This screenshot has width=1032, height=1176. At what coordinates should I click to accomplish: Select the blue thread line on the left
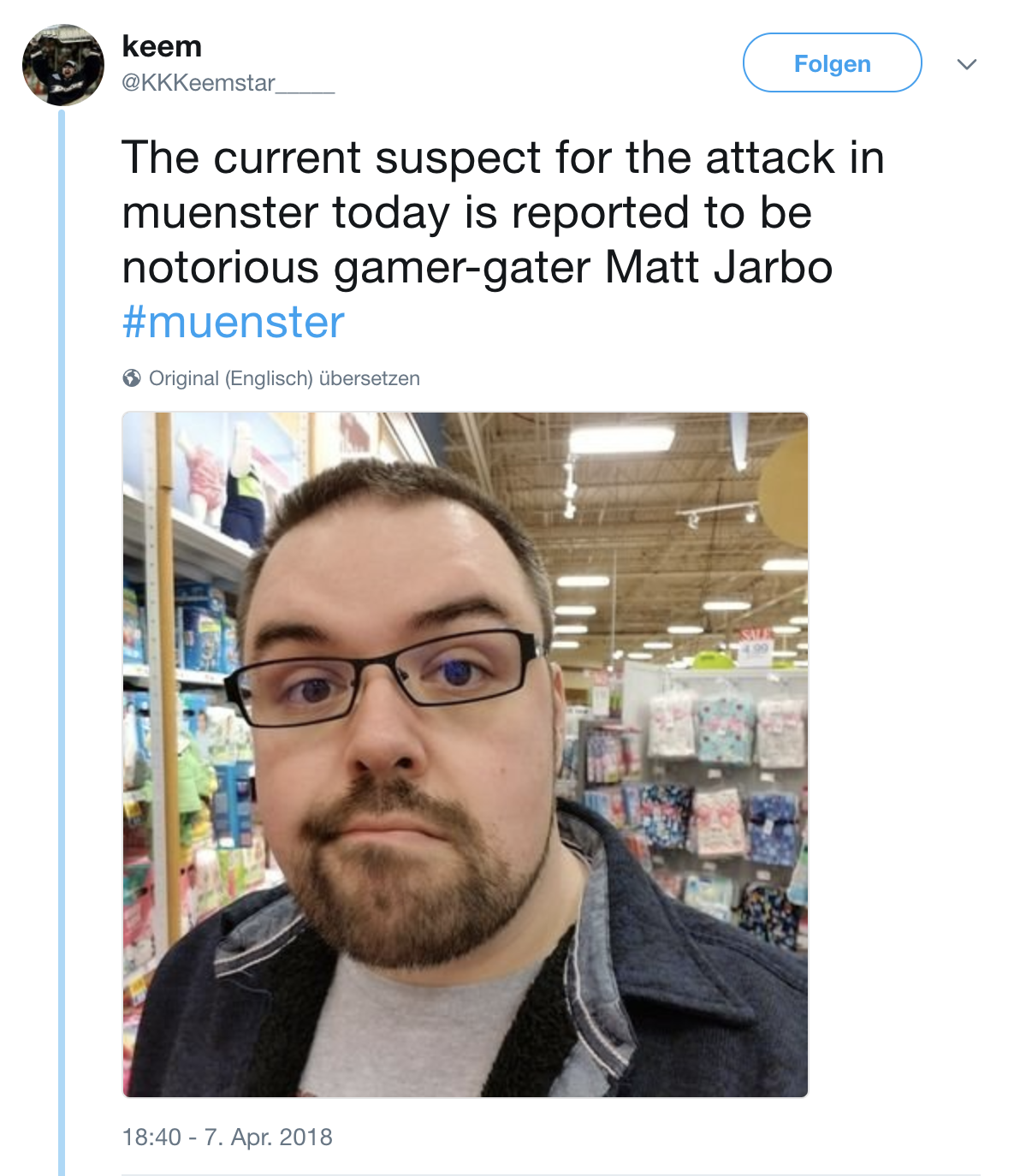pyautogui.click(x=62, y=642)
